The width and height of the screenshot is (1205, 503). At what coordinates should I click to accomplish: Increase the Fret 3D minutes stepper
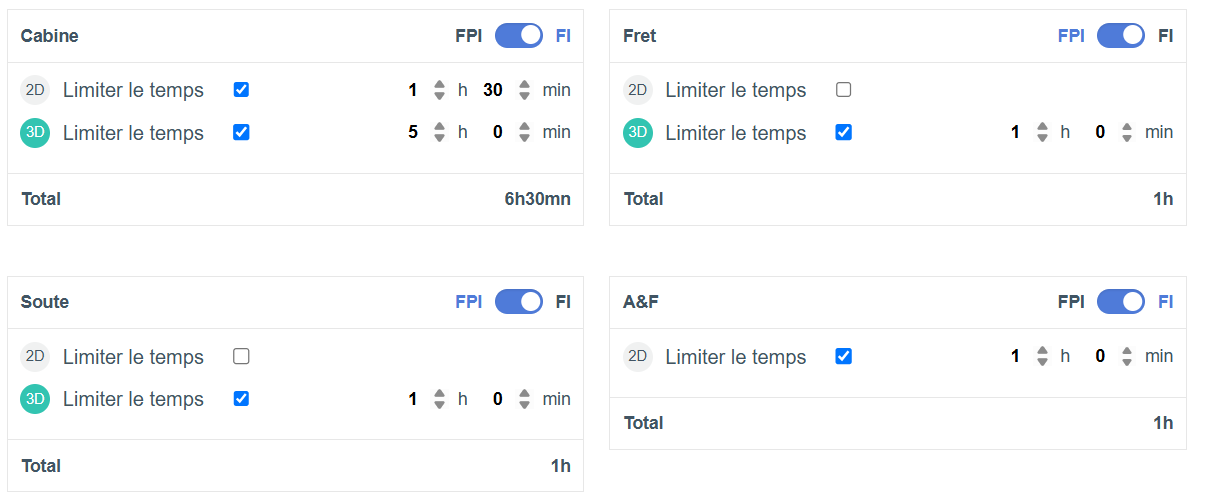(1127, 127)
